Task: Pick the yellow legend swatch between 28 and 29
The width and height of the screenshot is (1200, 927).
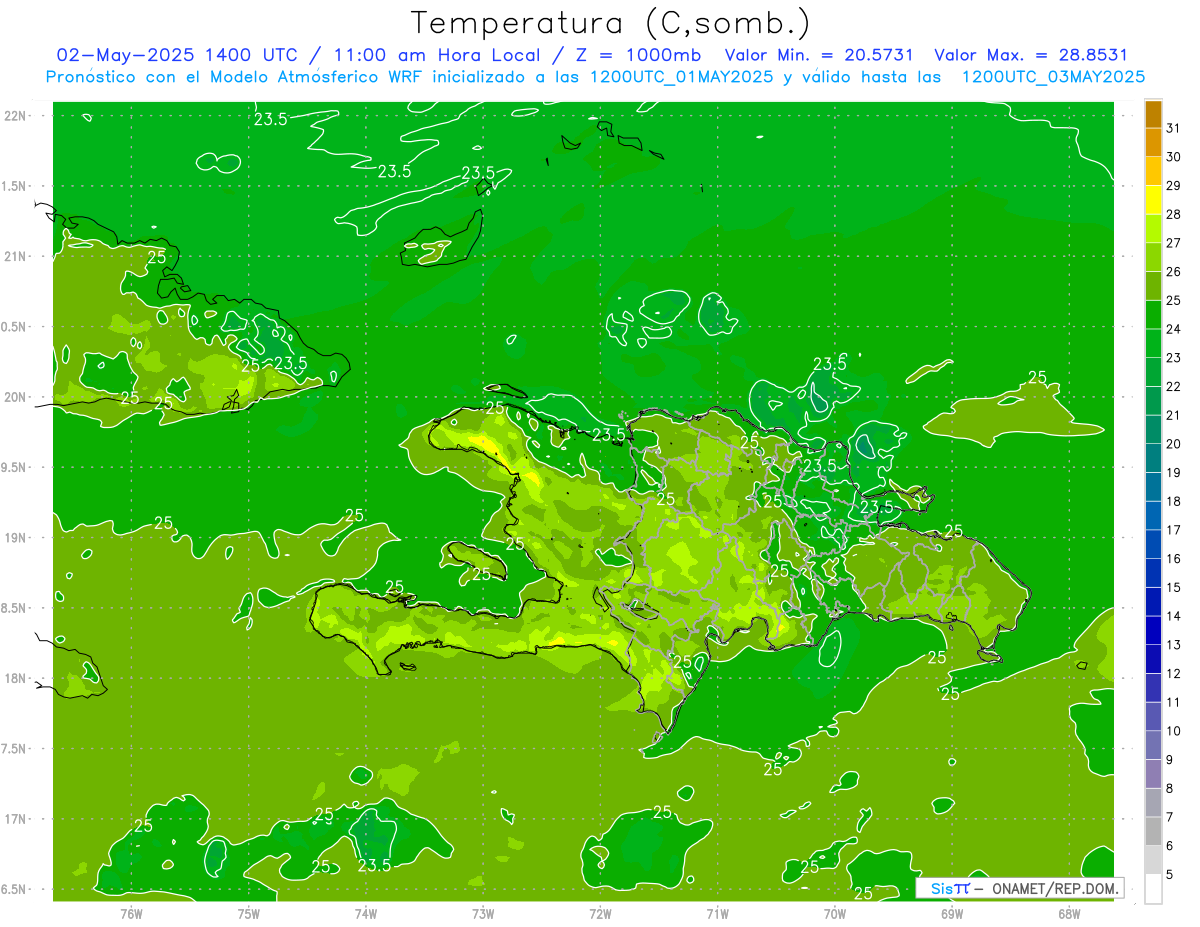Action: point(1153,200)
